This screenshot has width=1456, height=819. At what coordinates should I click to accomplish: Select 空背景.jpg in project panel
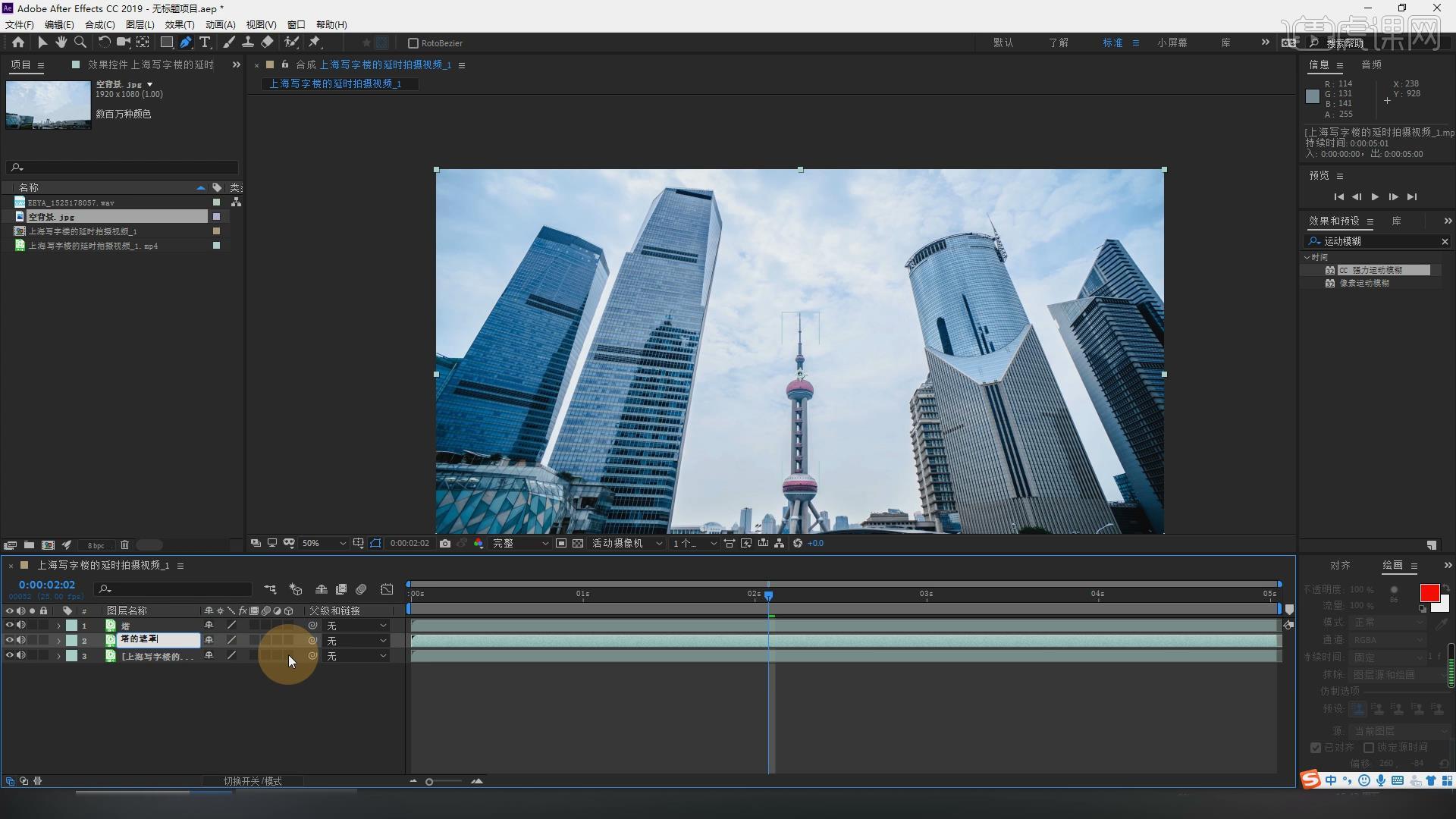point(52,217)
